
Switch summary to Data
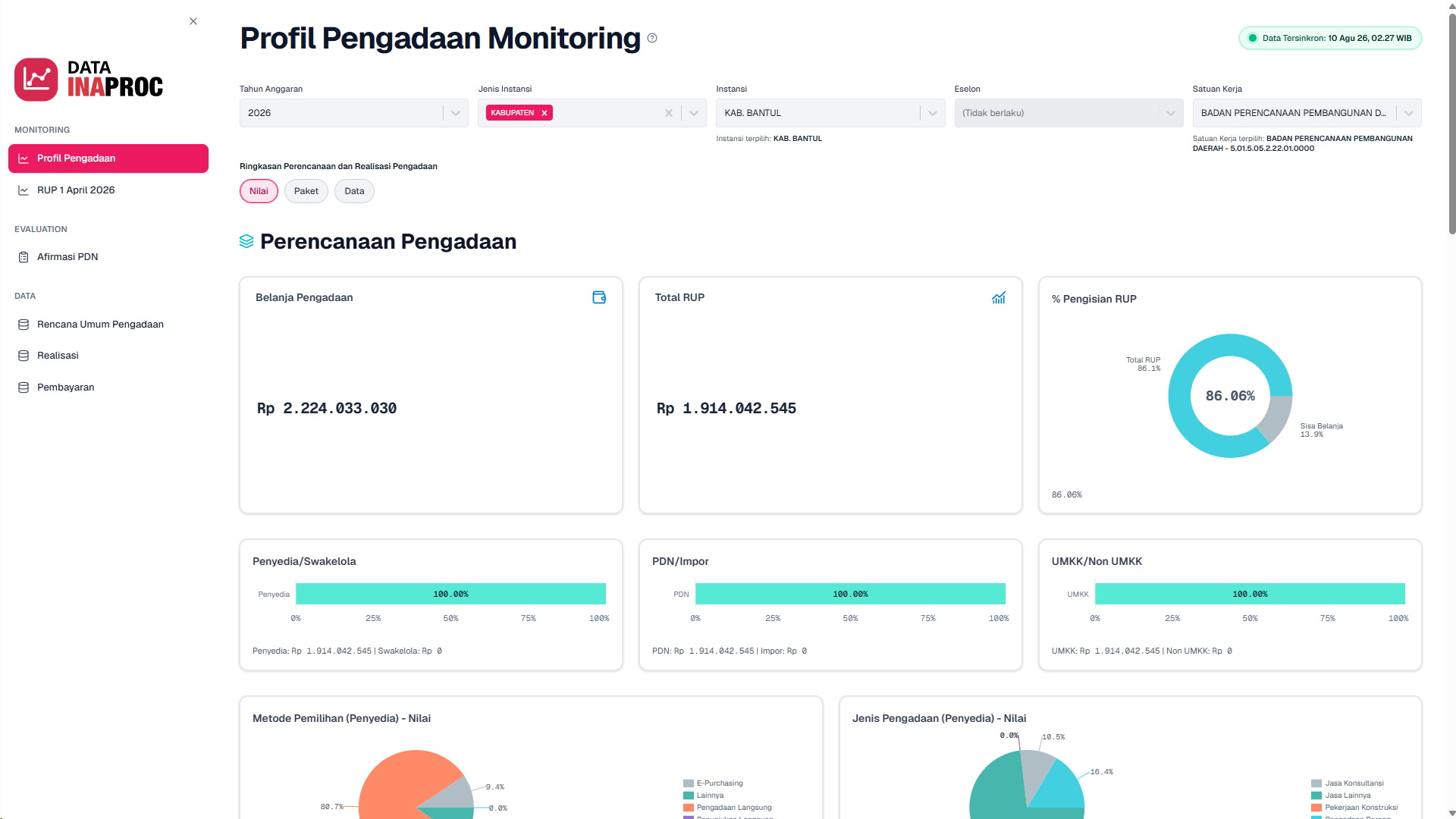(354, 191)
